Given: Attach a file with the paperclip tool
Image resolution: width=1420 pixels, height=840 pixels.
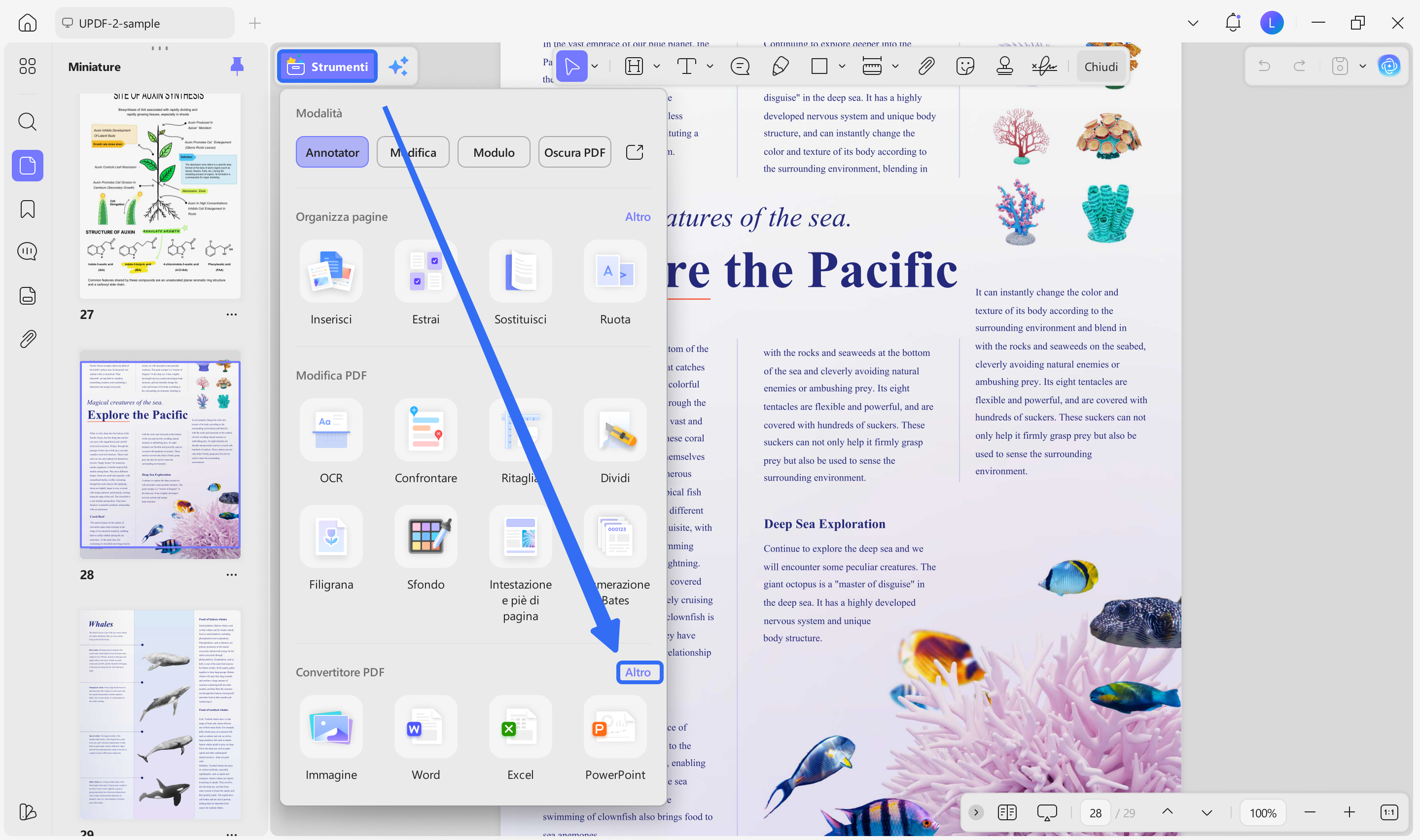Looking at the screenshot, I should [926, 66].
